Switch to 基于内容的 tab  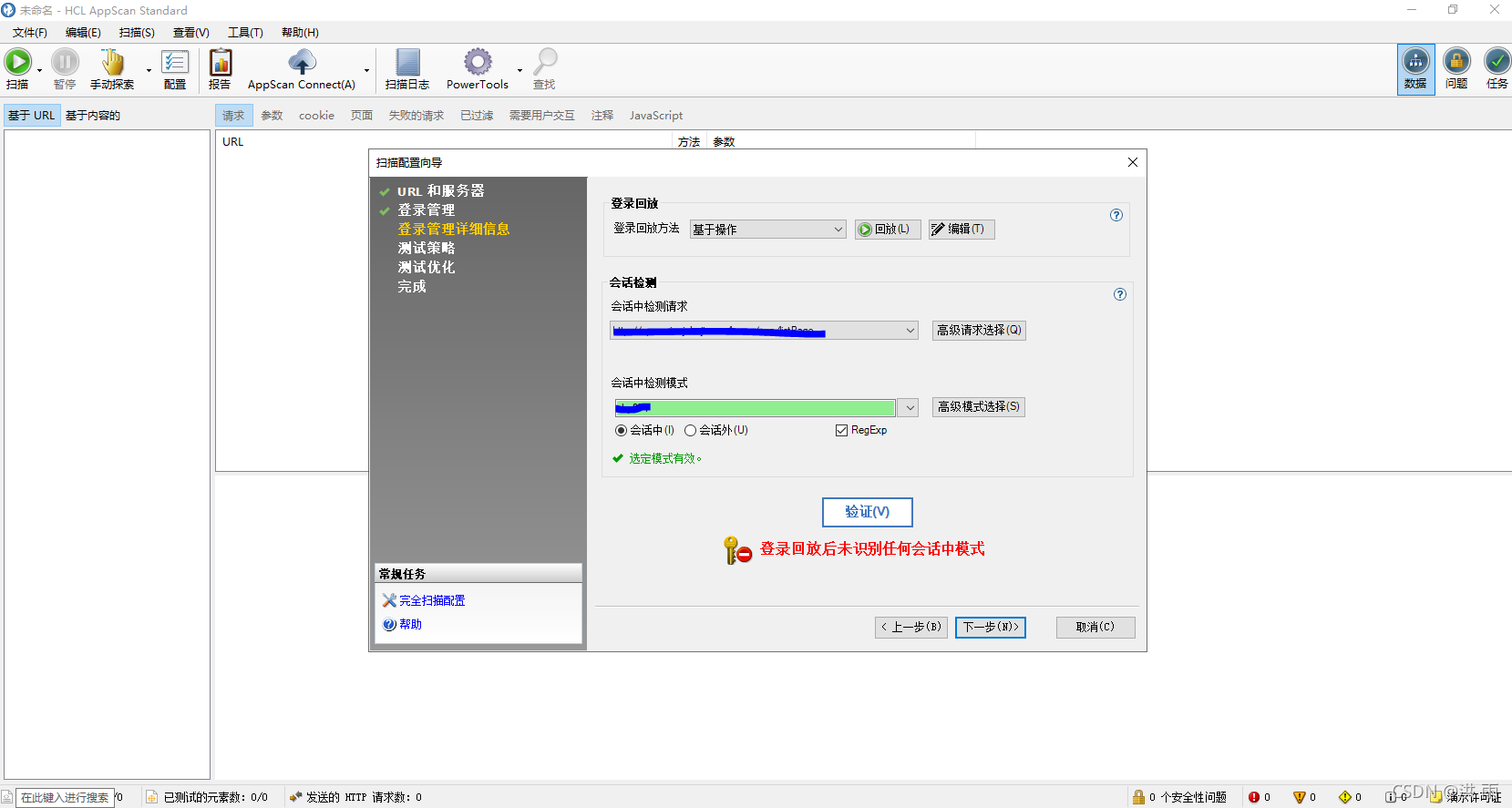click(93, 116)
